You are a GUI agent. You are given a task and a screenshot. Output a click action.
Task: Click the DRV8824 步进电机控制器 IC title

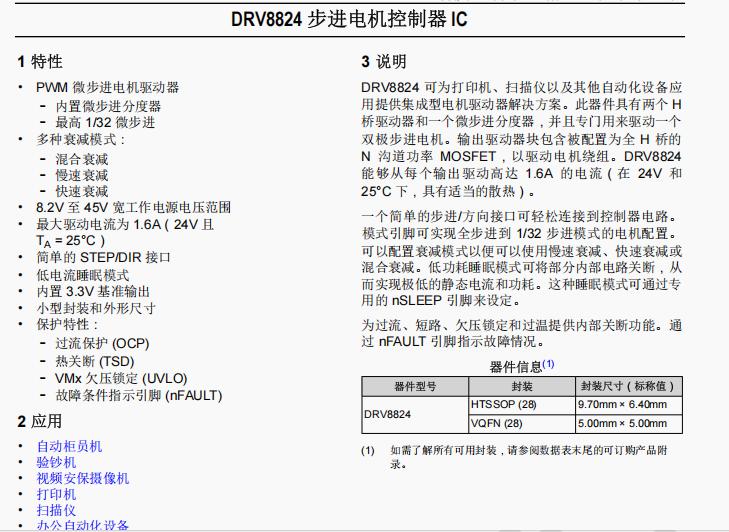(x=363, y=19)
